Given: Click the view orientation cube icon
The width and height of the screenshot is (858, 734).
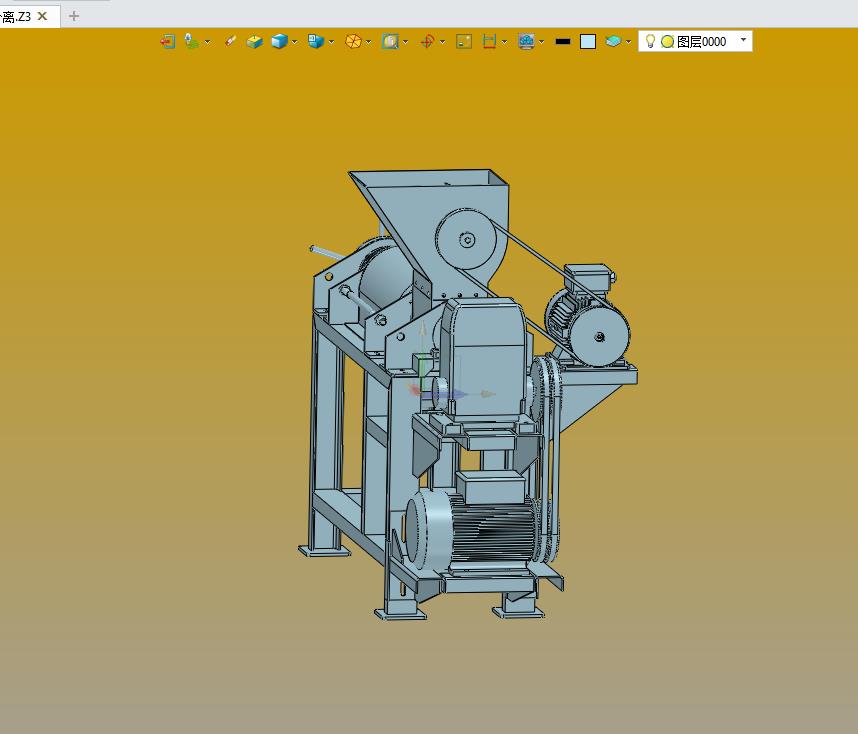Looking at the screenshot, I should click(x=316, y=42).
